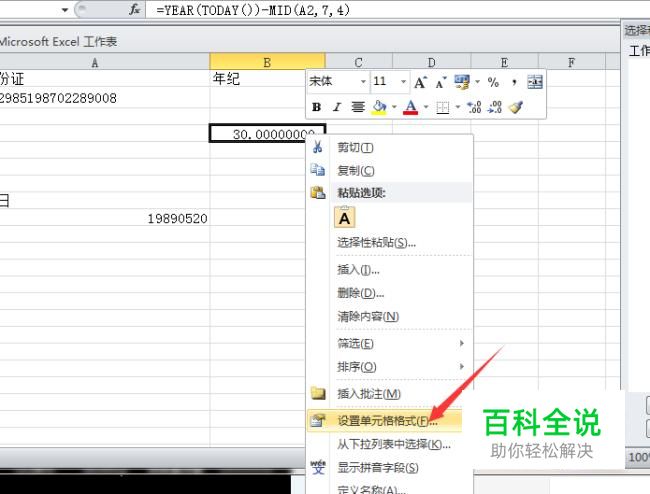Choose 插入批注(M) menu entry
Viewport: 650px width, 494px height.
point(390,394)
